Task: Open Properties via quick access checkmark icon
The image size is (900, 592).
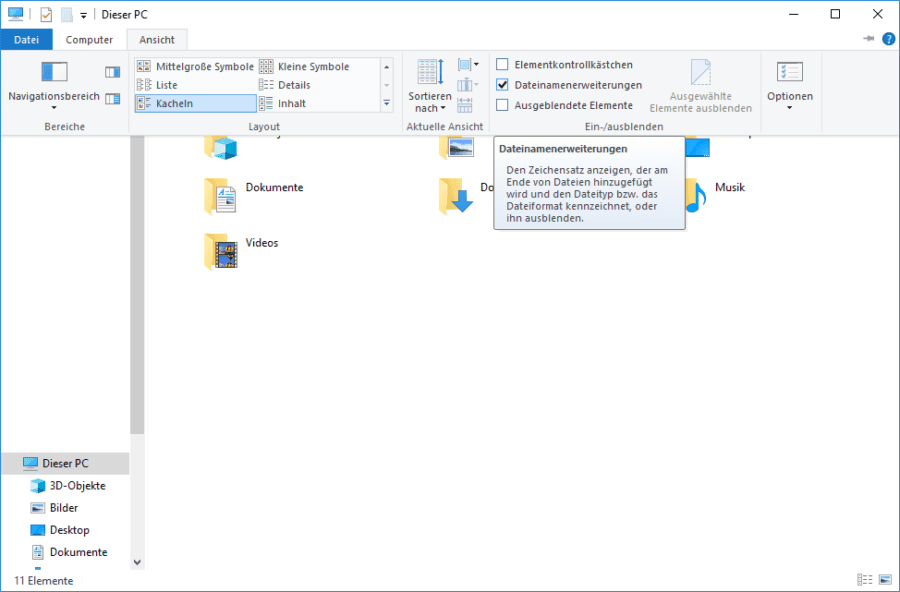Action: click(46, 14)
